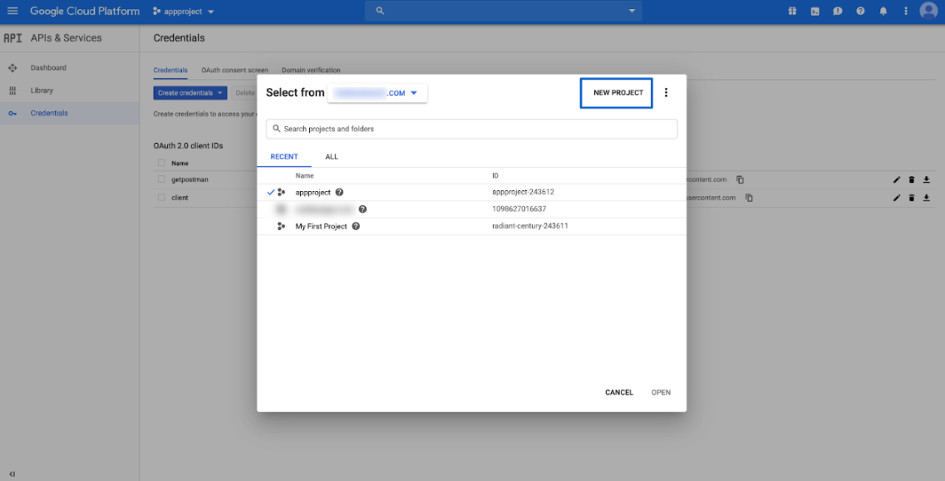The width and height of the screenshot is (945, 481).
Task: Click Credentials key icon in sidebar
Action: click(x=12, y=113)
